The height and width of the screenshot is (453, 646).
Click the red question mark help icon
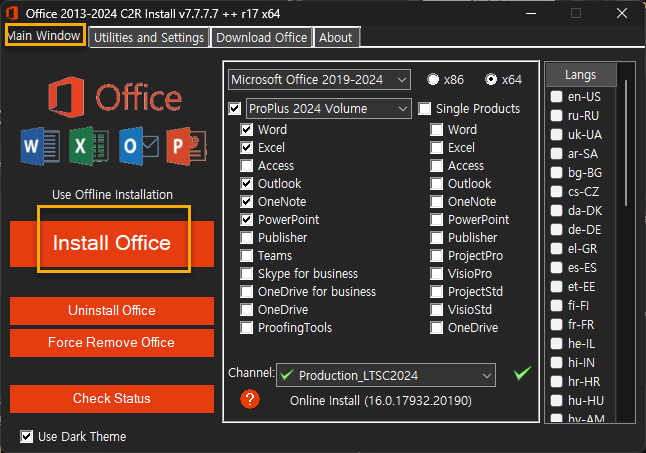coord(250,399)
